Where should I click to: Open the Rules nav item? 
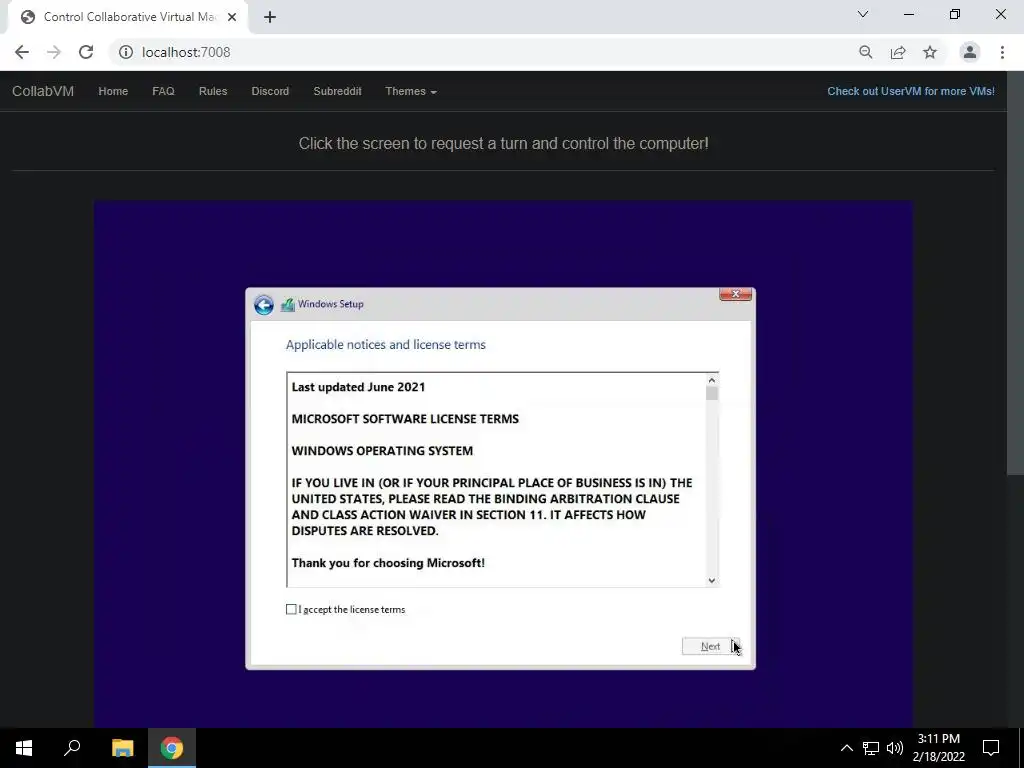point(213,91)
